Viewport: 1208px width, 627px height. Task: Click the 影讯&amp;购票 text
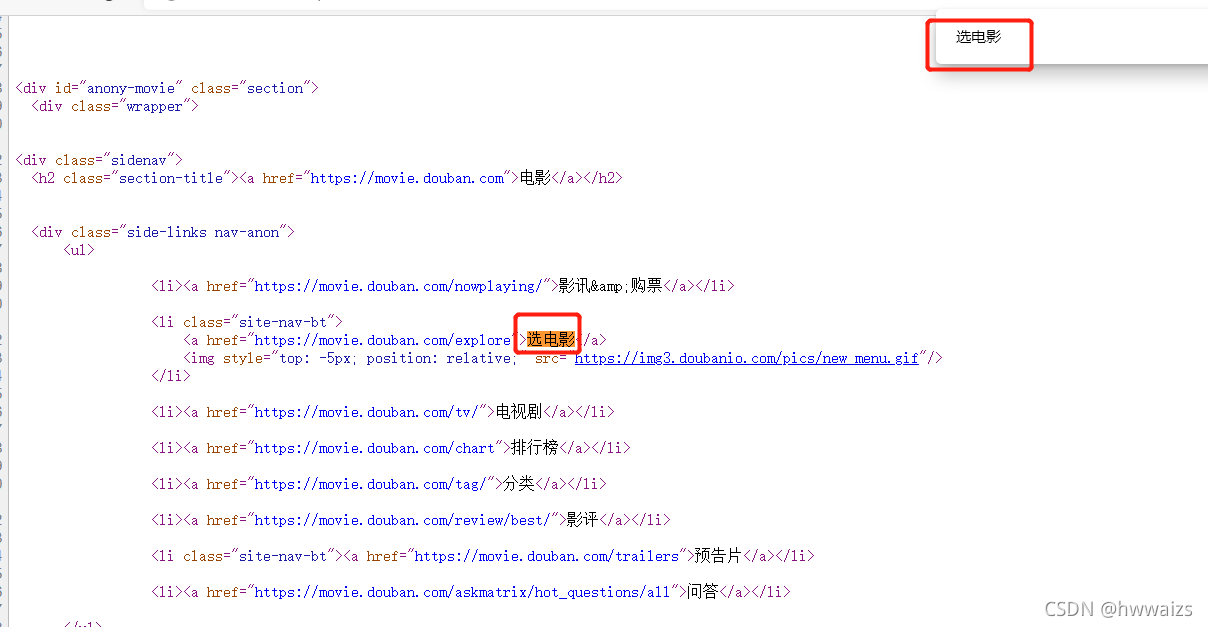click(x=610, y=286)
